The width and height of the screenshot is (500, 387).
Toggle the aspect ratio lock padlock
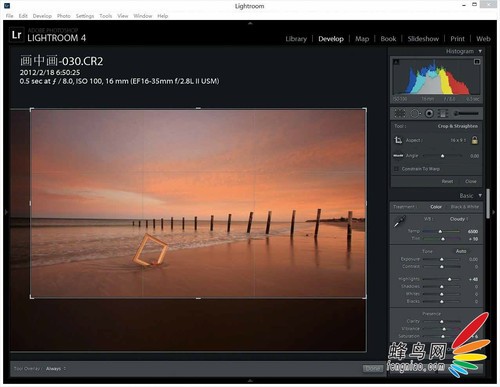point(475,140)
